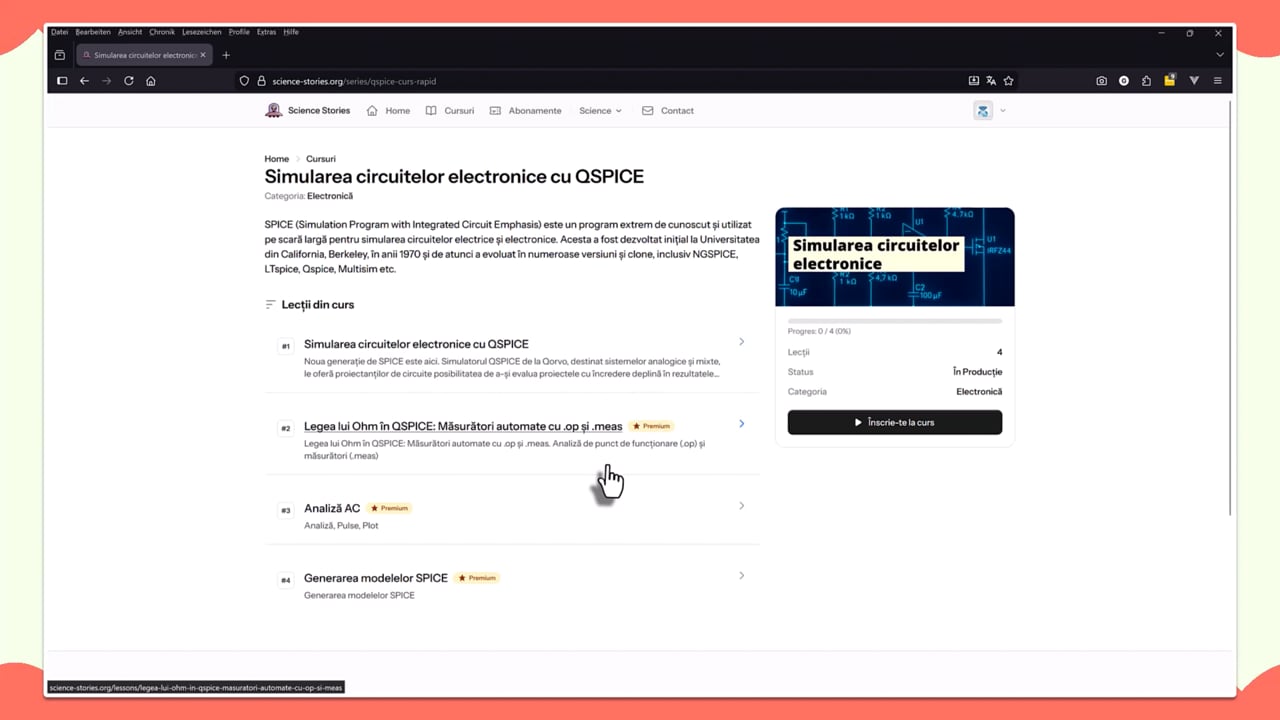Open the Generarea modelelor SPICE lesson chevron

741,576
